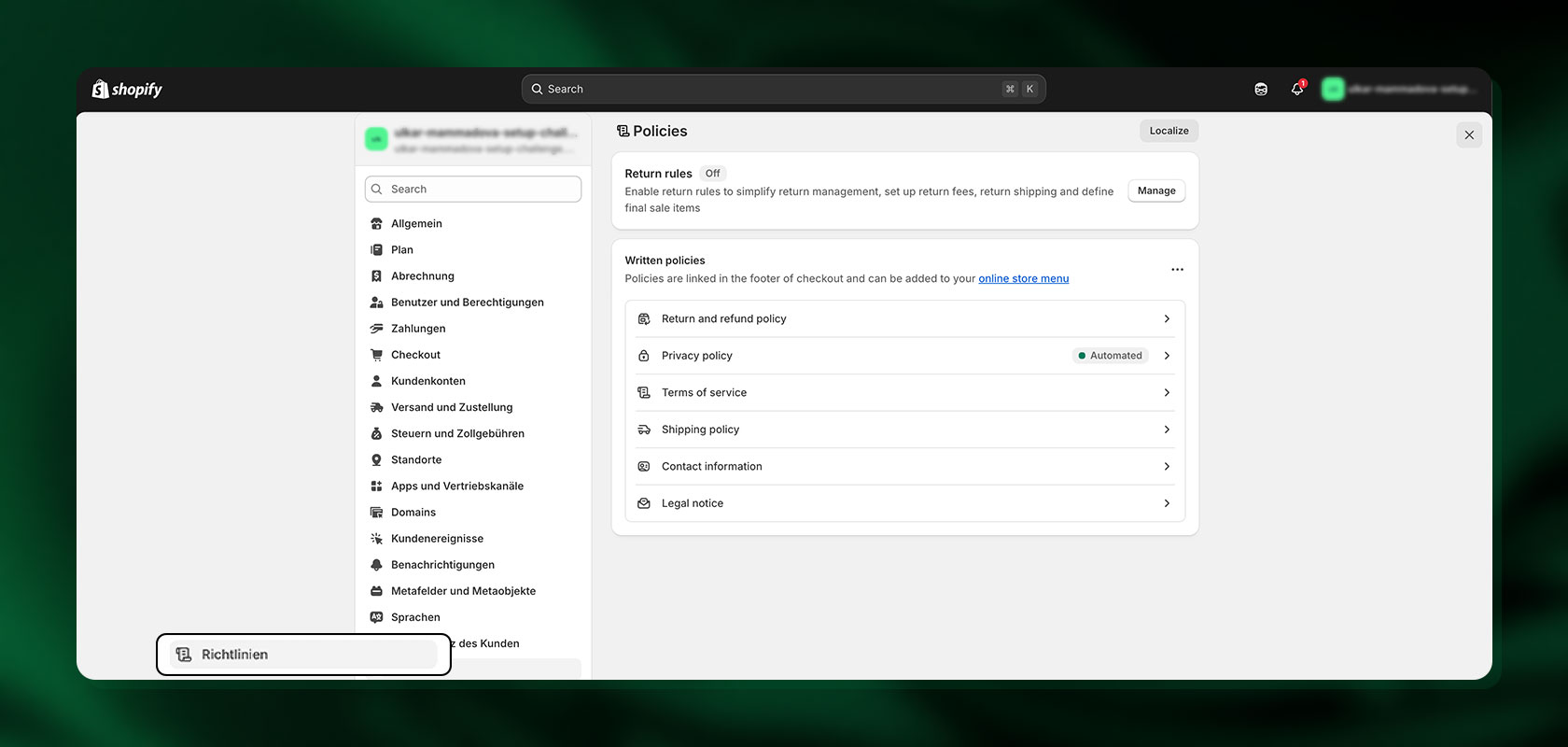The height and width of the screenshot is (747, 1568).
Task: Click the Manage return rules button
Action: click(x=1156, y=190)
